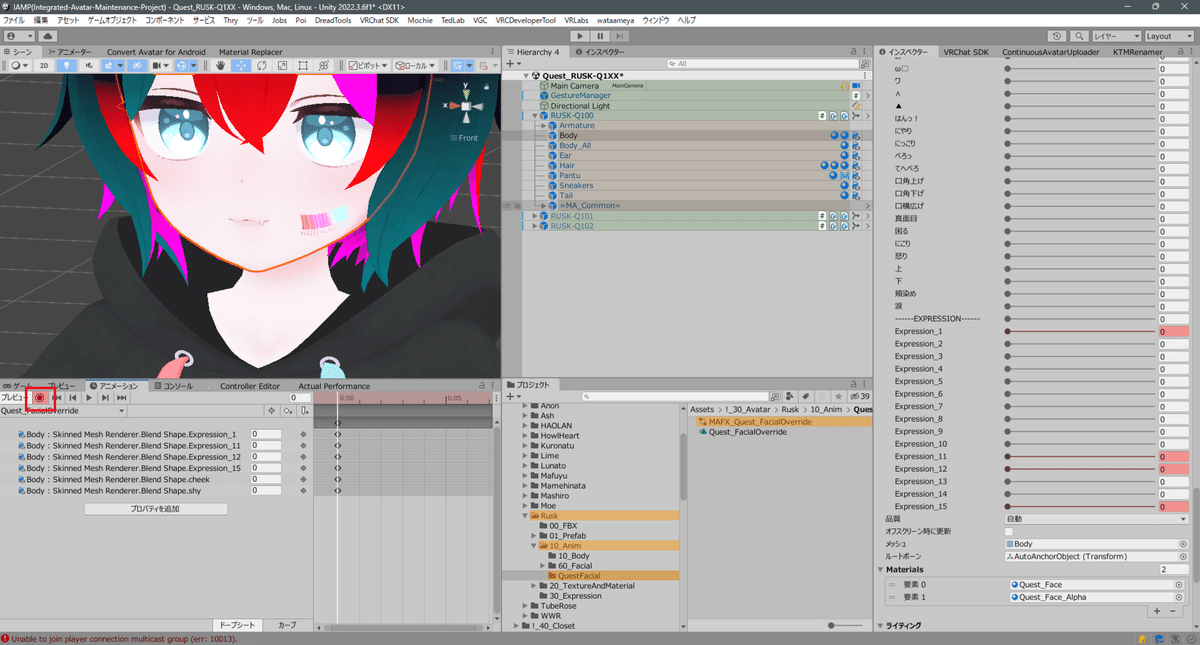Collapse the RUSK-Q100 hierarchy item
Screen dimensions: 1200x645
point(534,116)
